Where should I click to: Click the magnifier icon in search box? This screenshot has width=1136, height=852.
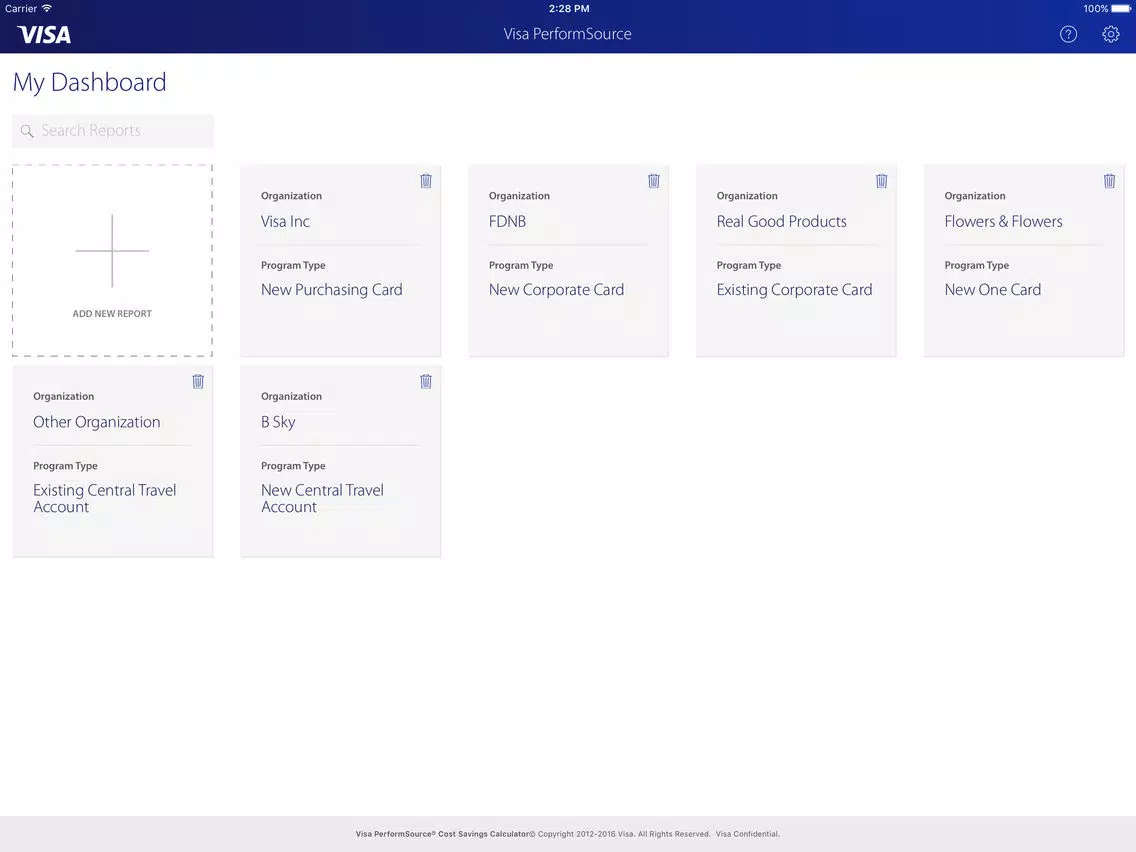(x=27, y=131)
